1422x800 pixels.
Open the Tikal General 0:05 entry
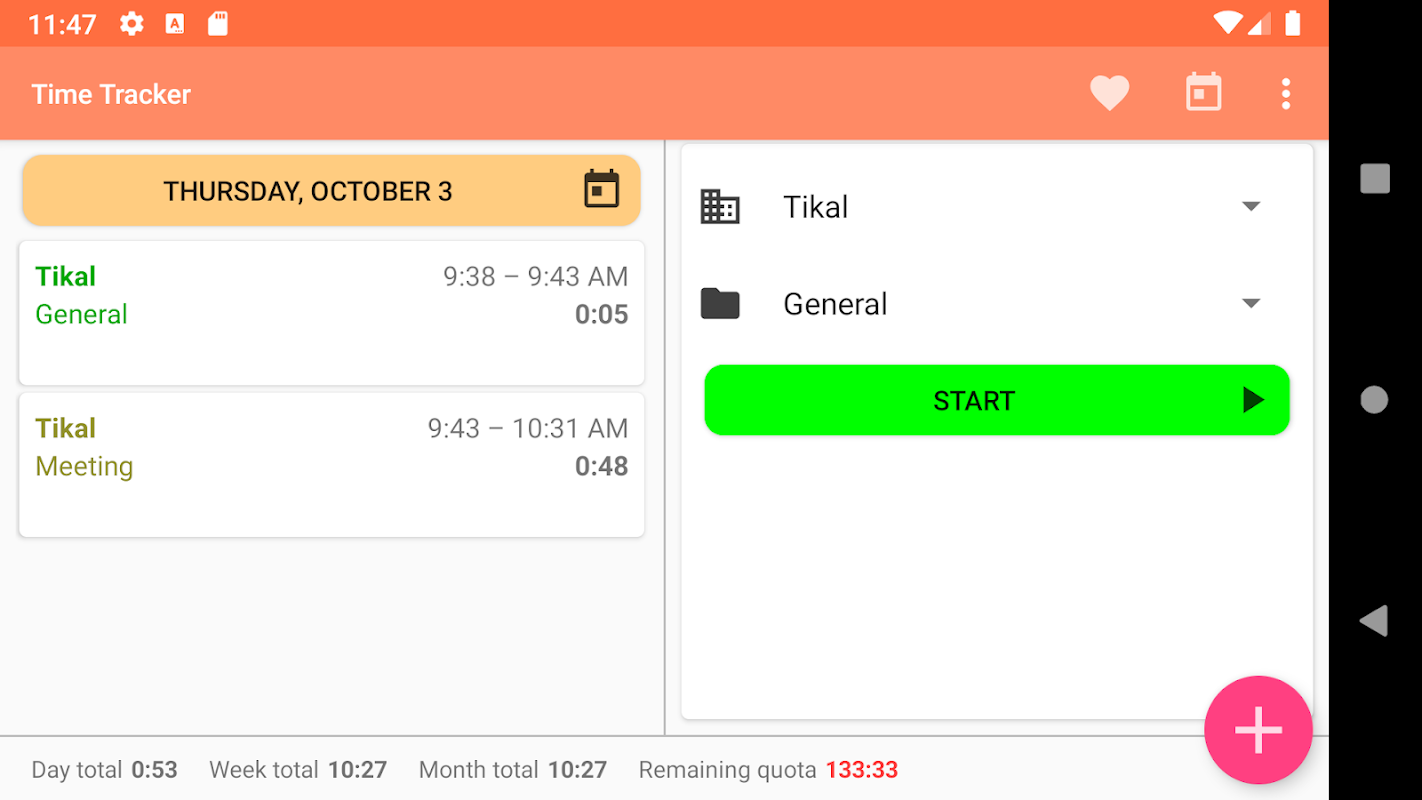point(331,313)
